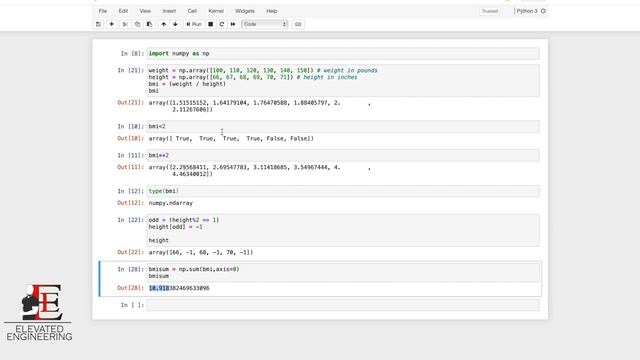Screen dimensions: 640x360
Task: Click the Python 3 kernel name
Action: (x=527, y=11)
